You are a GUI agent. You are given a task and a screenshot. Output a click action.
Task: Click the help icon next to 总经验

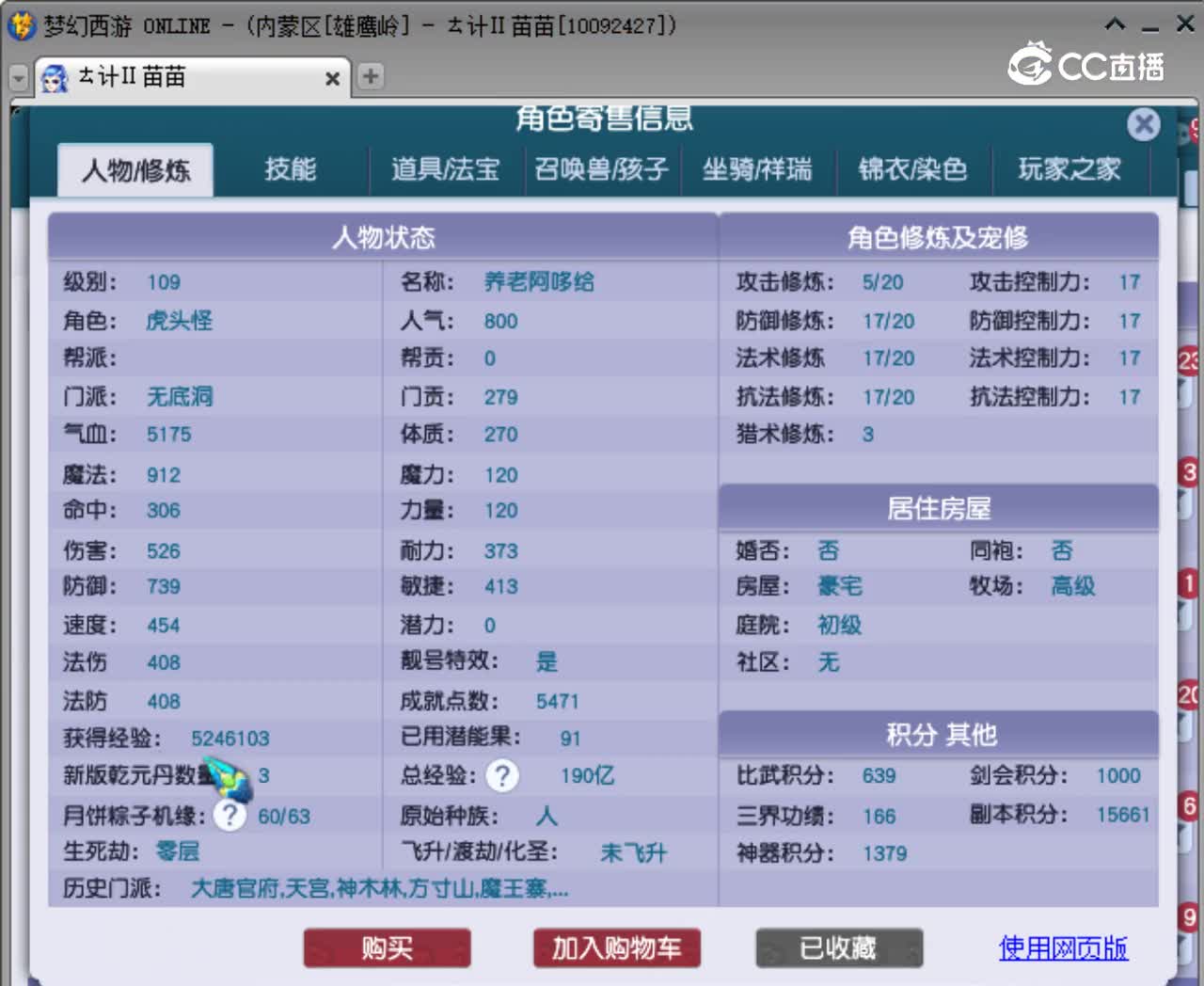pyautogui.click(x=502, y=775)
